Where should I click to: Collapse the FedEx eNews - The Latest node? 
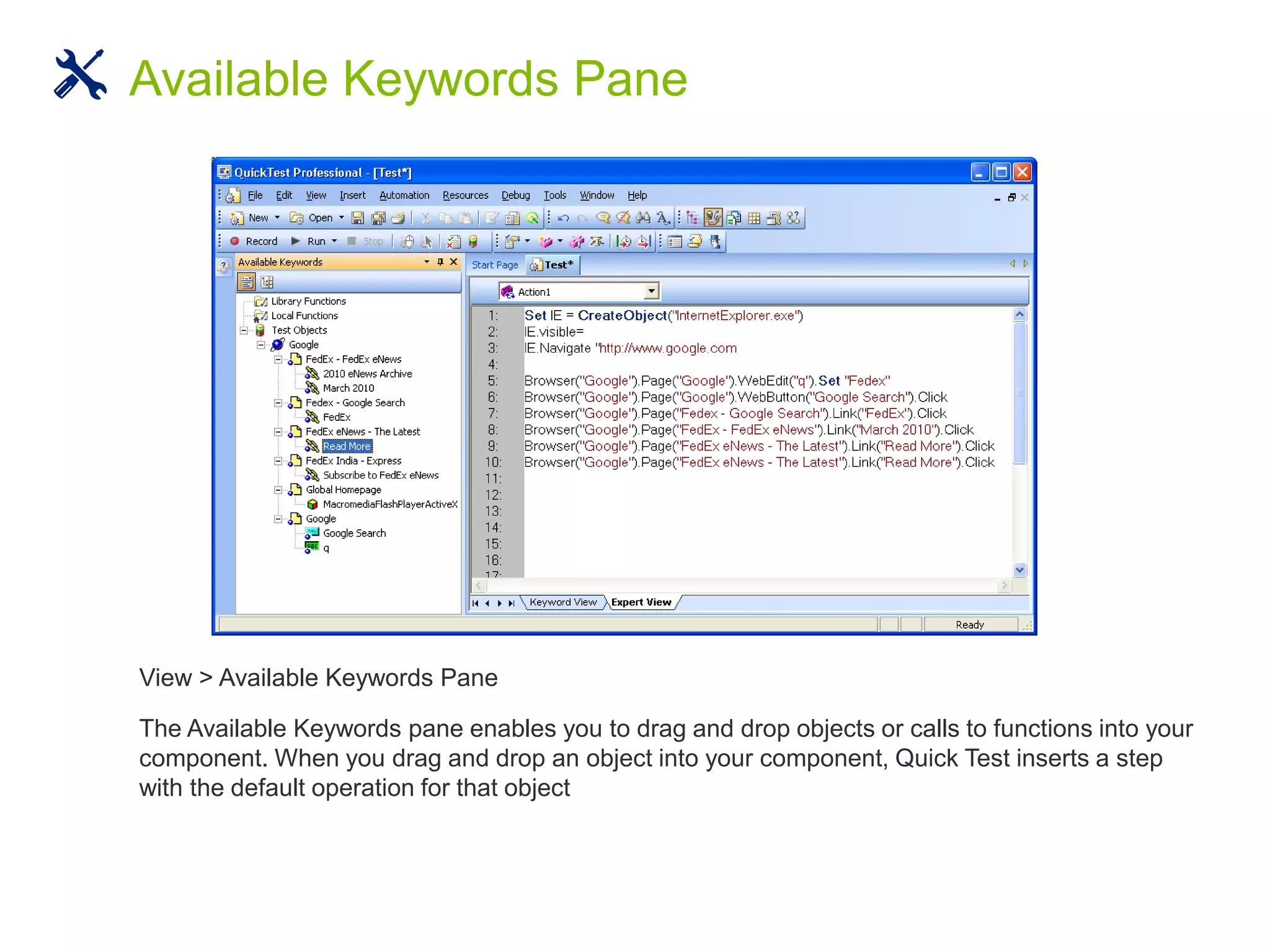(x=278, y=432)
